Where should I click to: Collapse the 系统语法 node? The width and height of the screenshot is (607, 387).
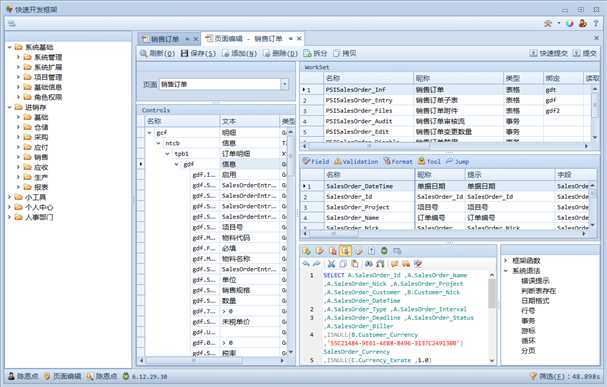point(506,271)
